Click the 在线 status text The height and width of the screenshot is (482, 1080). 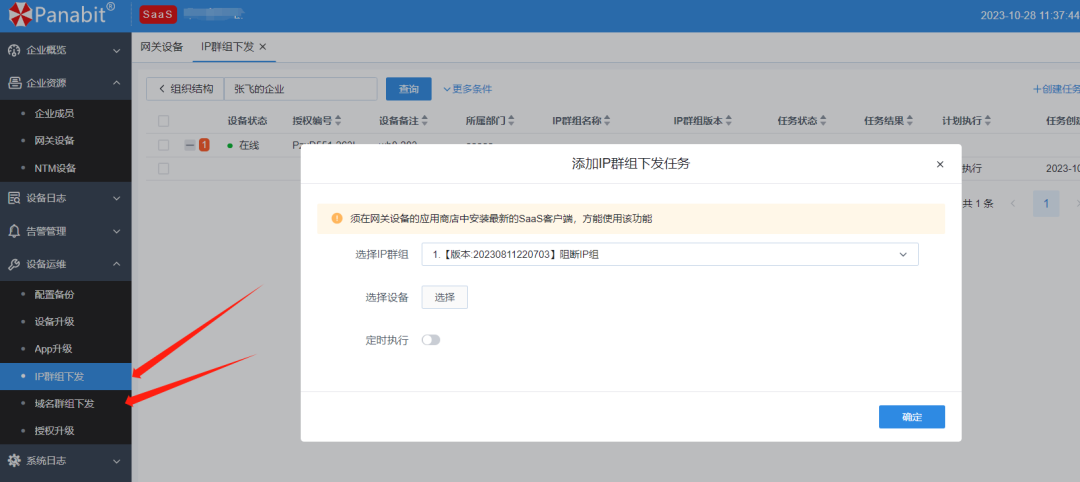249,145
